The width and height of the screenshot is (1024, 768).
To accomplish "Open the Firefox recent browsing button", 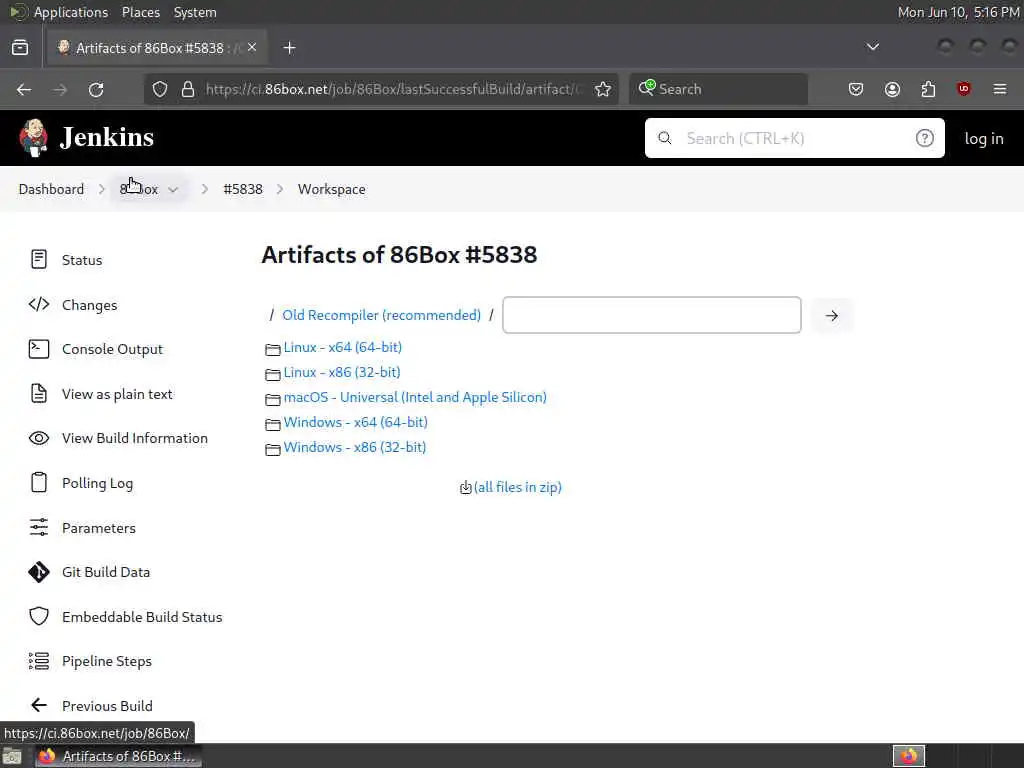I will click(20, 48).
